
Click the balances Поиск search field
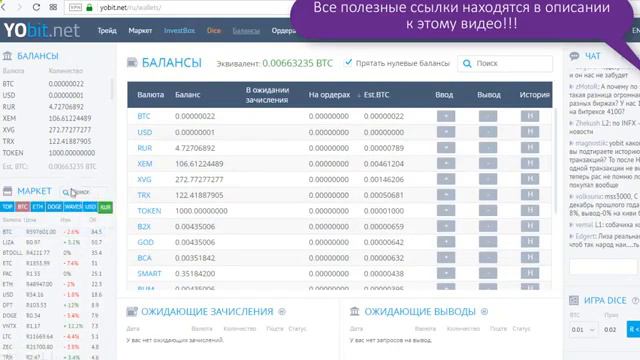click(x=505, y=64)
